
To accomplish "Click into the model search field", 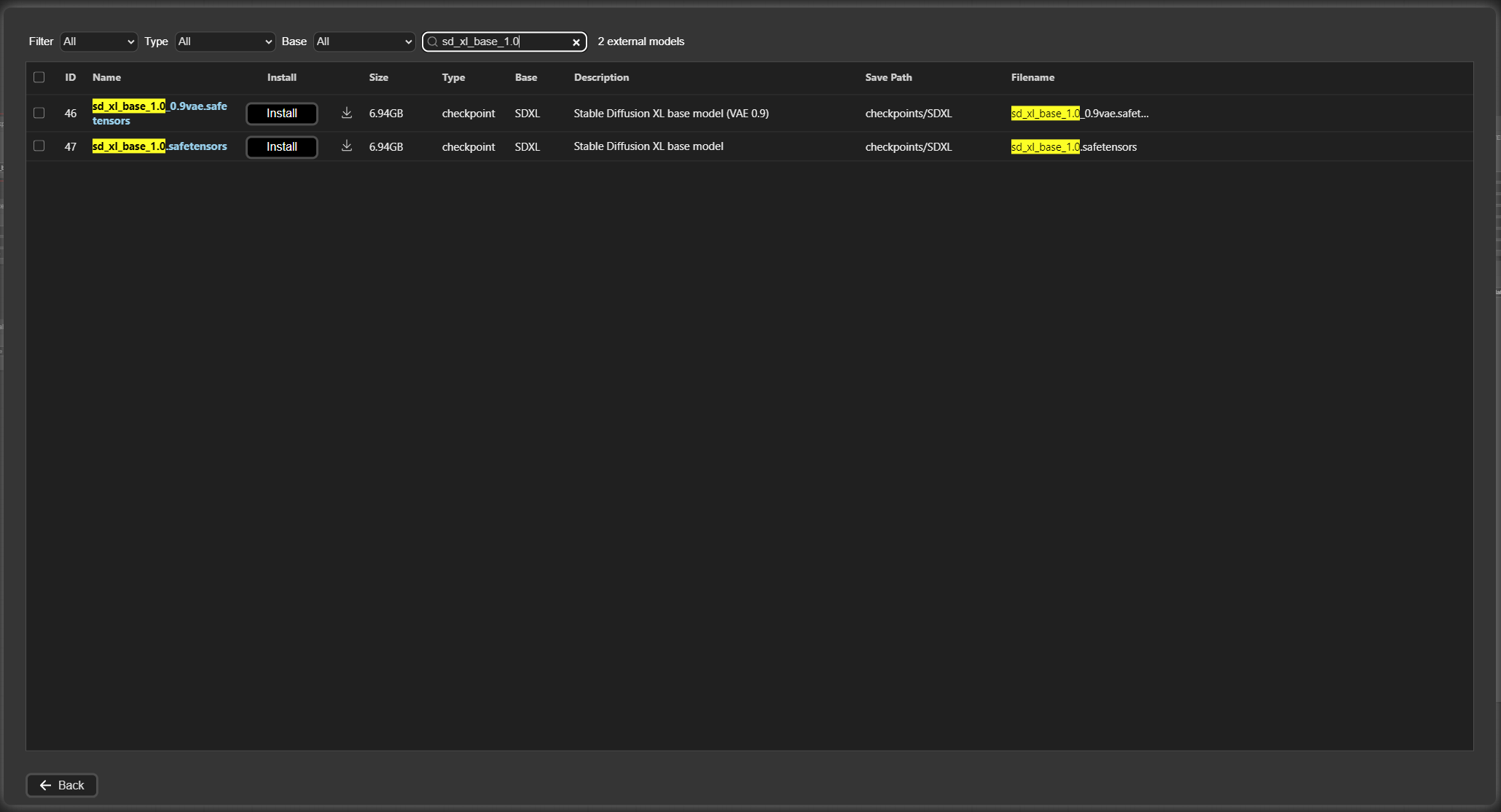I will (x=503, y=42).
